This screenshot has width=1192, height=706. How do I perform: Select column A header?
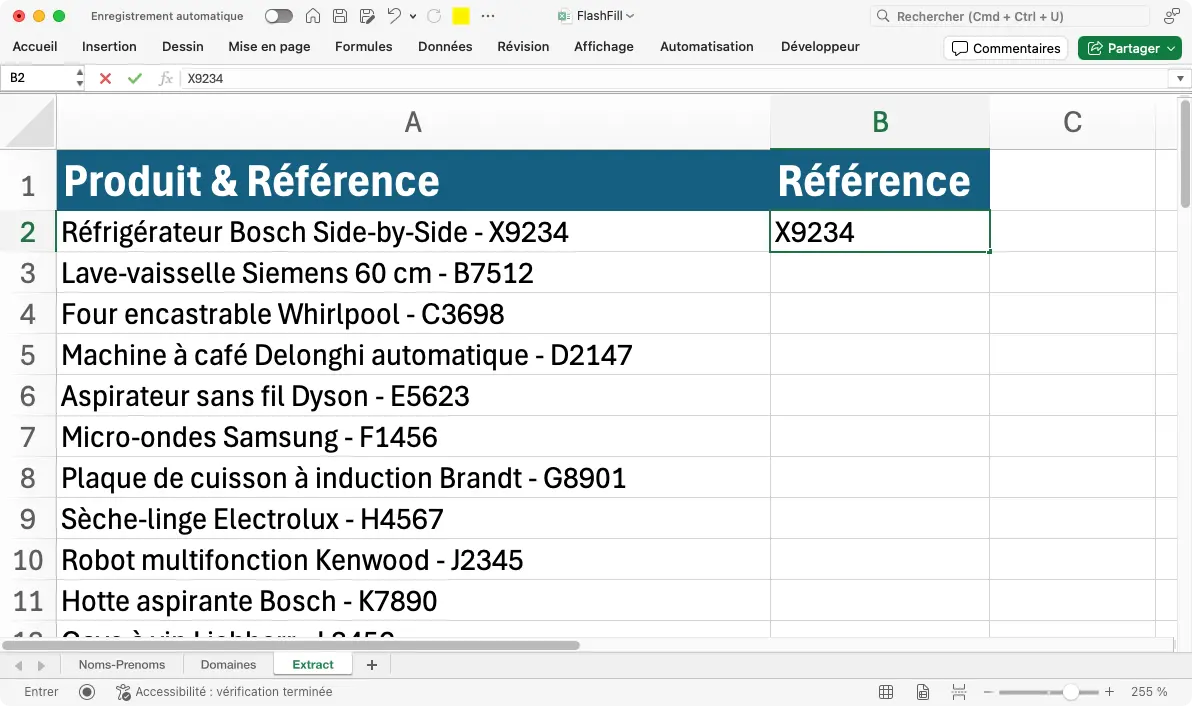413,122
